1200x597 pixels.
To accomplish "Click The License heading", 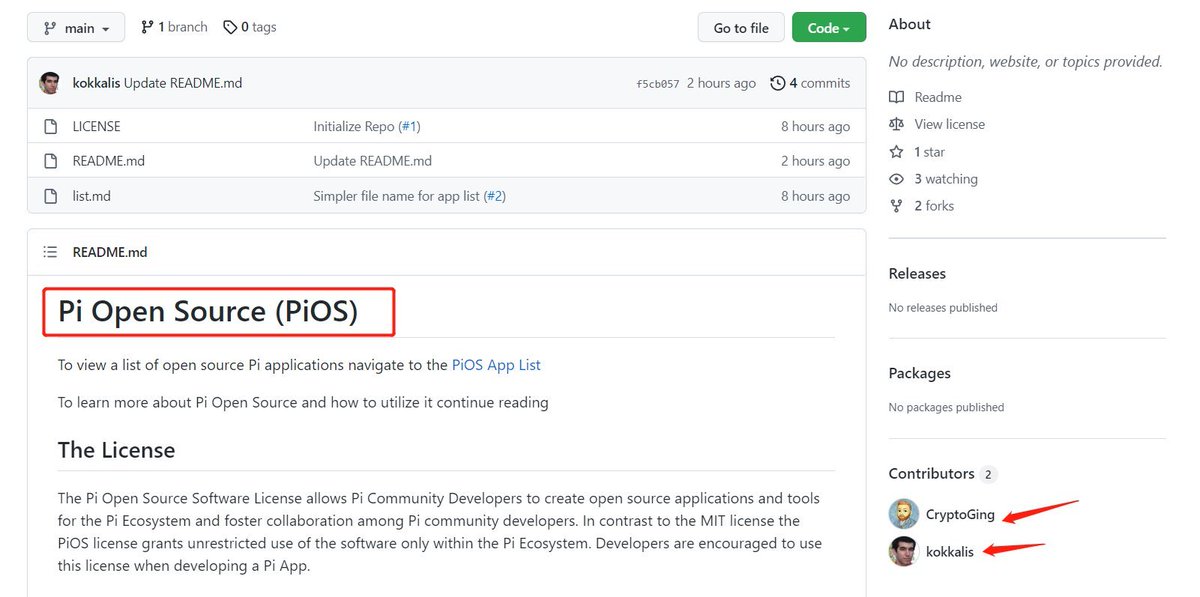I will point(116,450).
